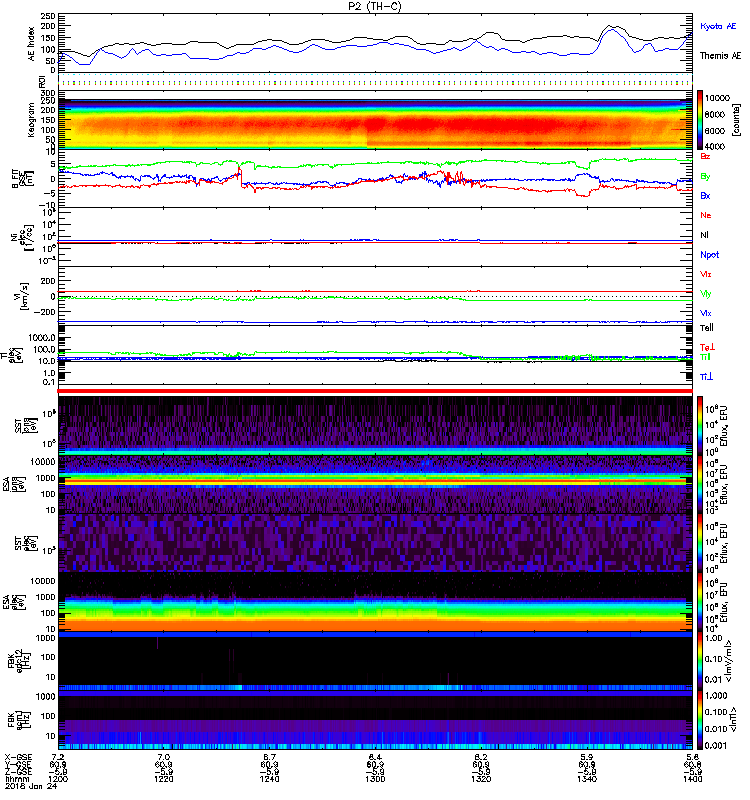Viewport: 750px width, 800px height.
Task: Click the blue Npot legend label
Action: pyautogui.click(x=710, y=255)
